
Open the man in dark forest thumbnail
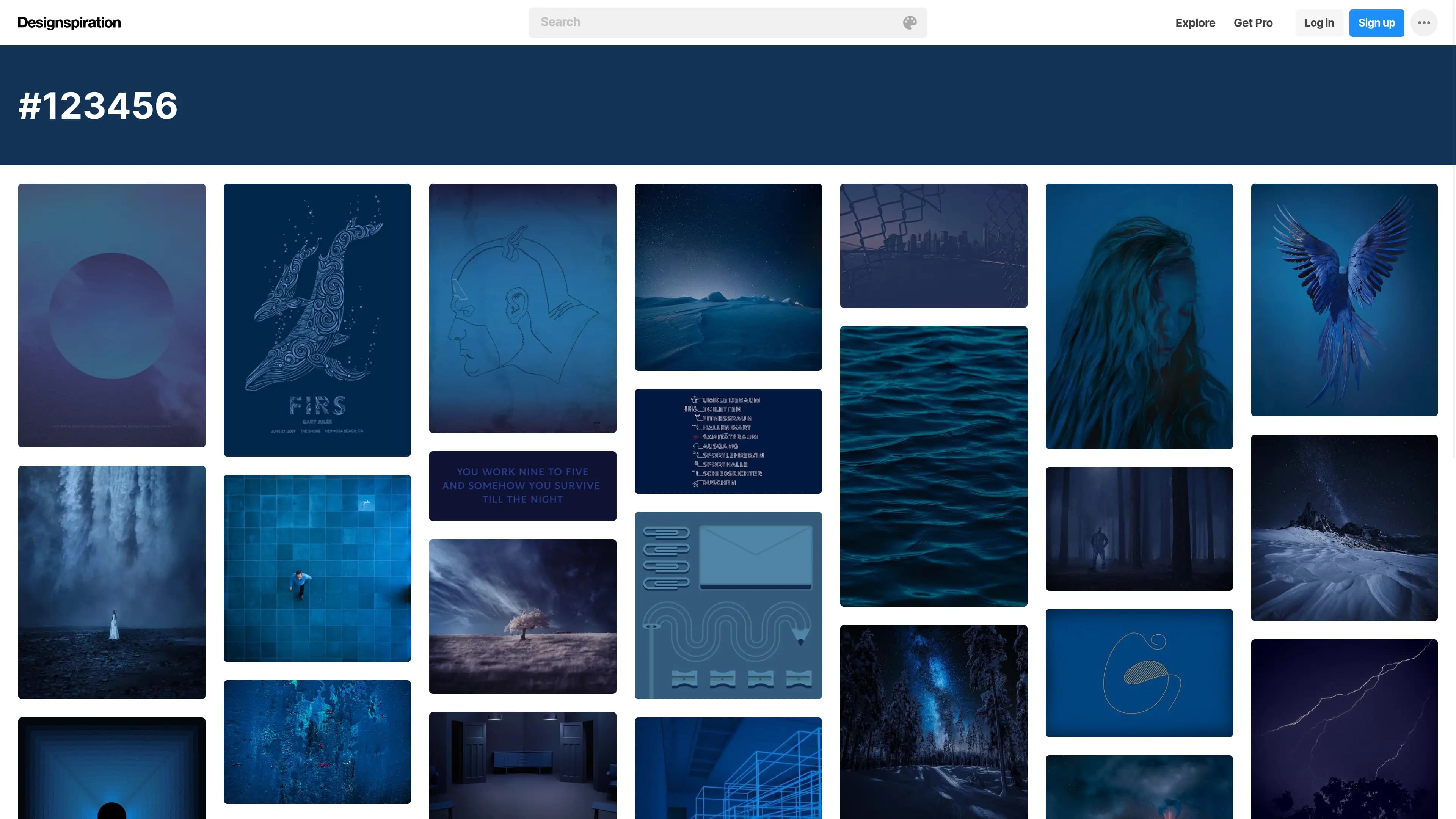[1139, 529]
